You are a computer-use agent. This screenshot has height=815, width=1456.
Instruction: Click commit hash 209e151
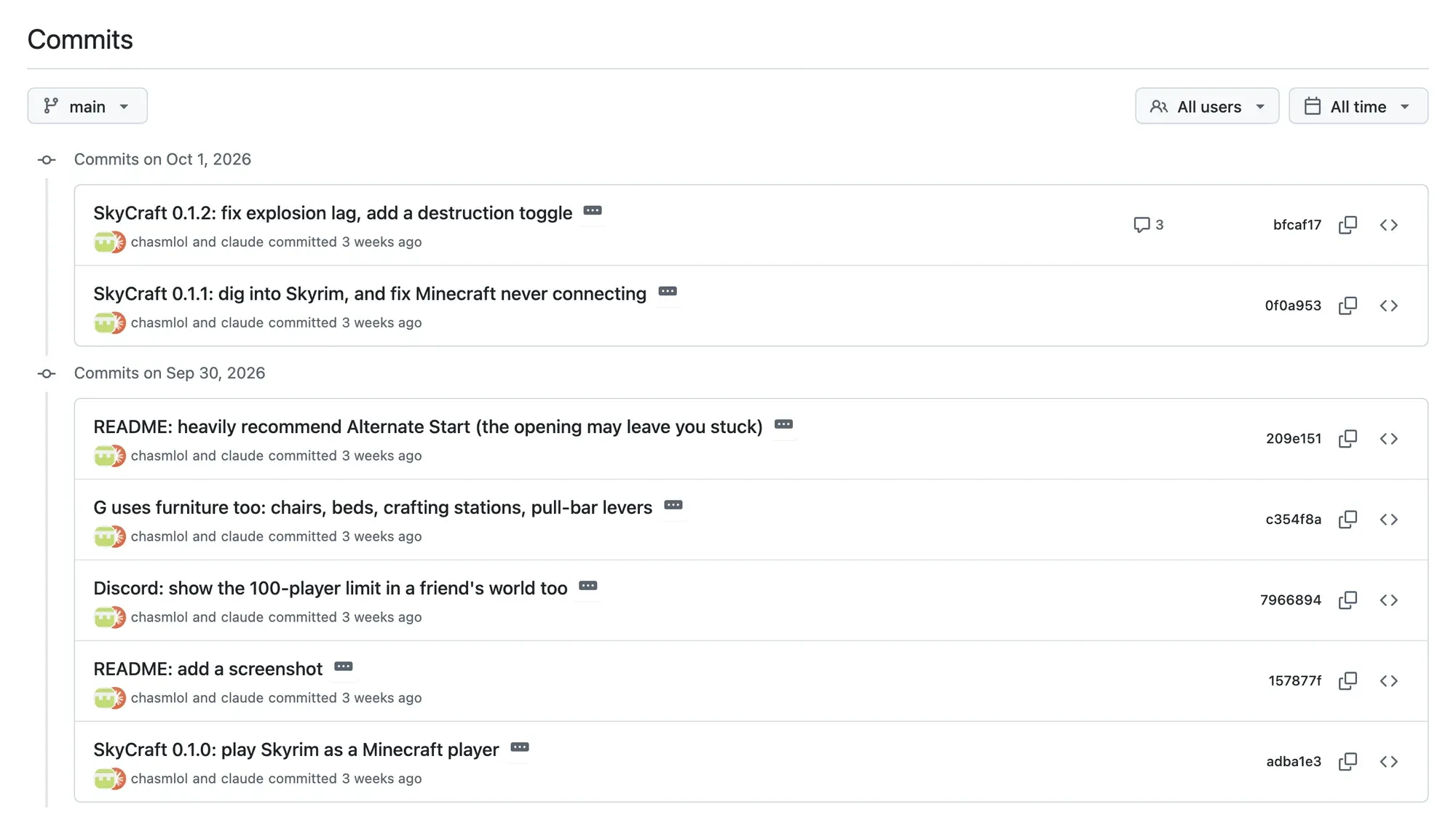[x=1294, y=439]
